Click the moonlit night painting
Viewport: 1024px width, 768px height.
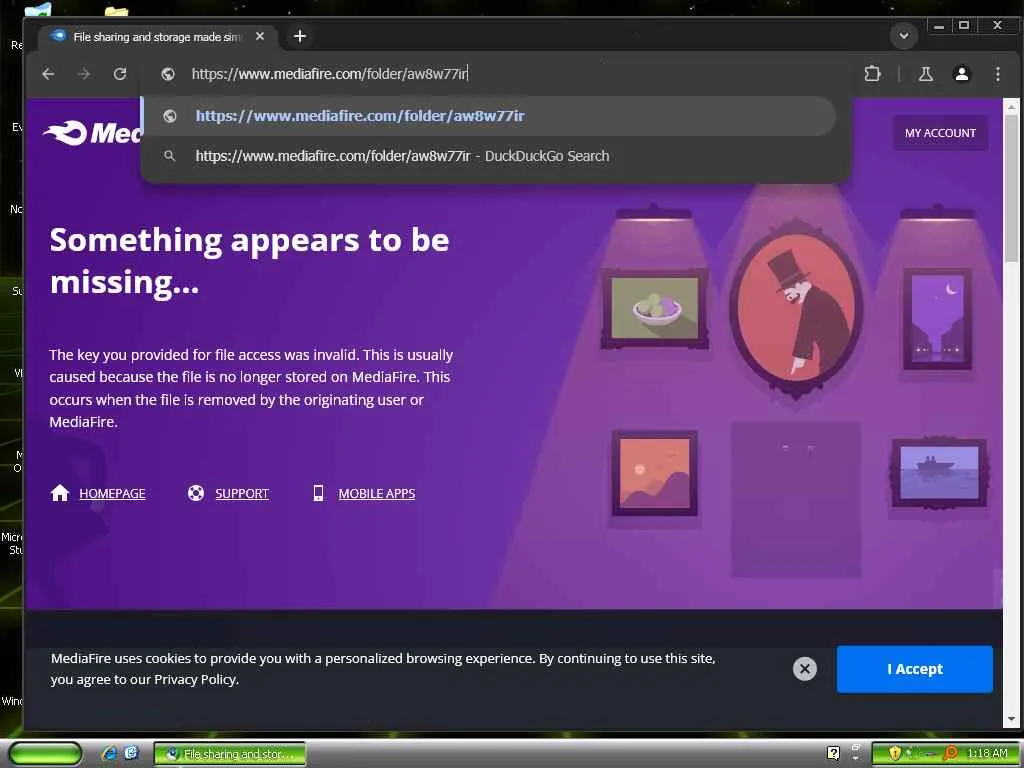[937, 319]
